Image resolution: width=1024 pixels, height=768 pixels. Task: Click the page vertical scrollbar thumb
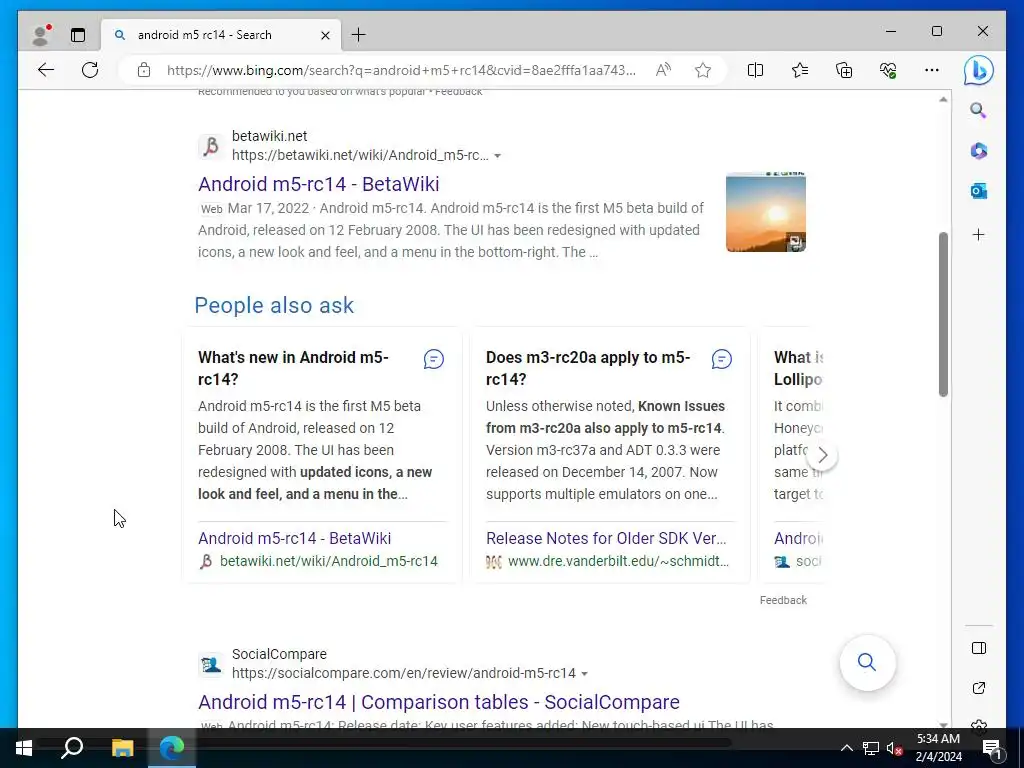point(943,314)
